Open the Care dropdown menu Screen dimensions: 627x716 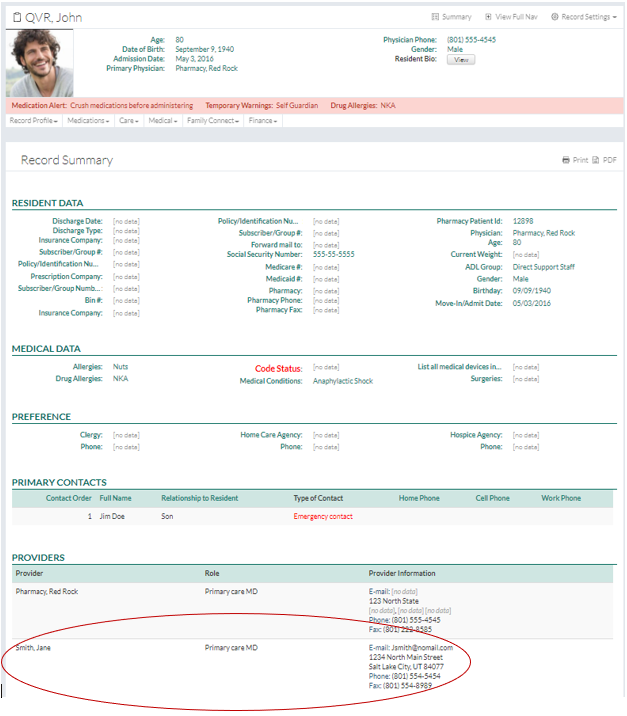128,121
